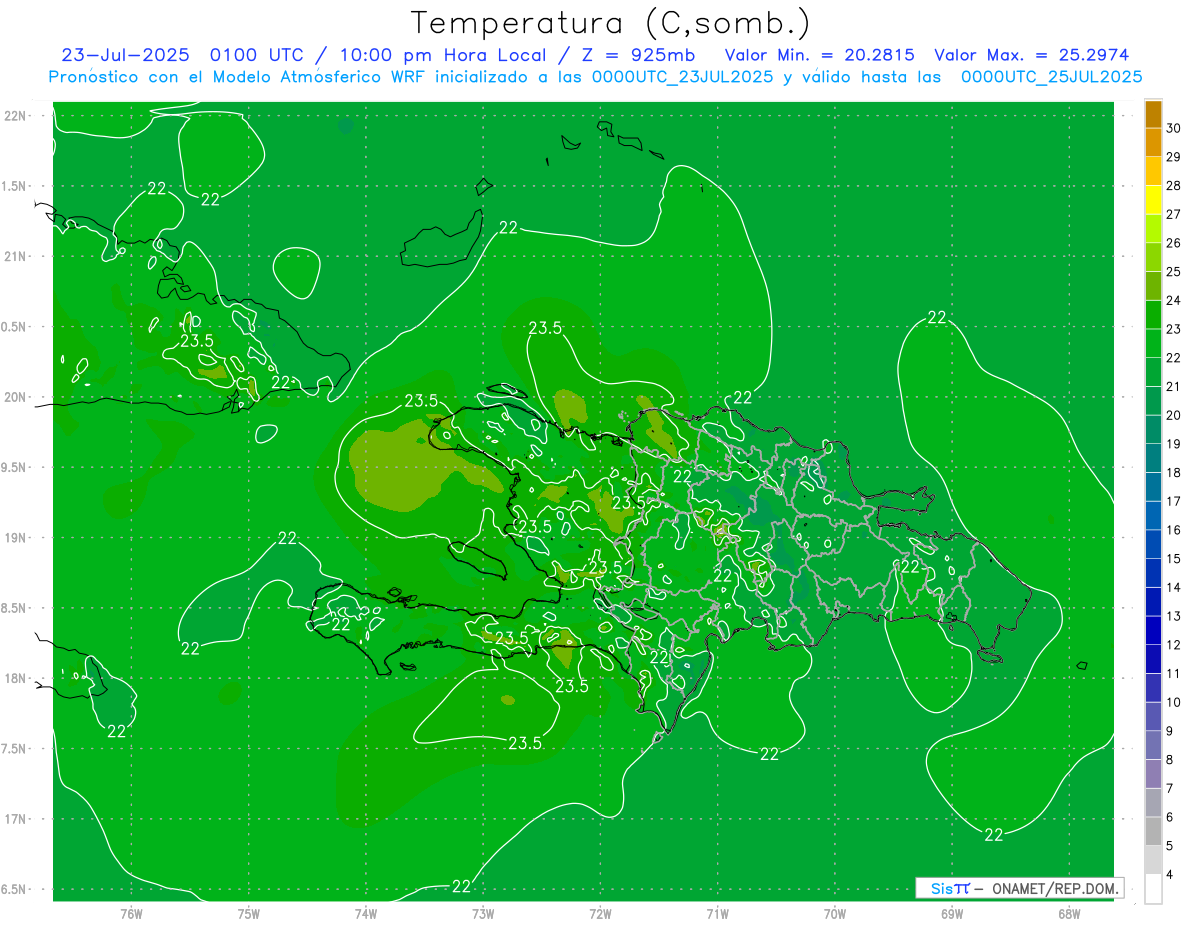The image size is (1200, 927).
Task: Click the olive green swatch between 24 and 25
Action: click(1153, 286)
